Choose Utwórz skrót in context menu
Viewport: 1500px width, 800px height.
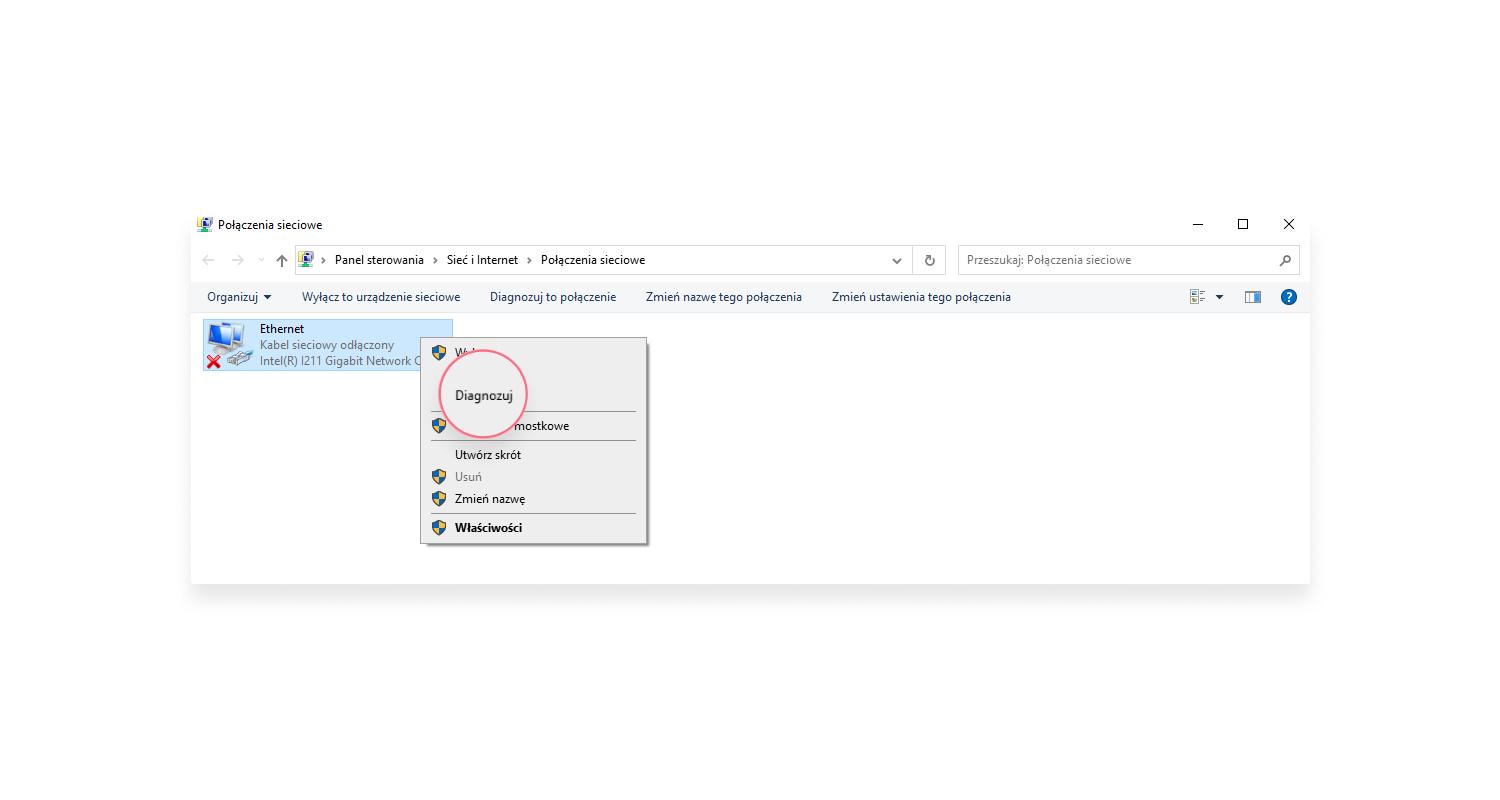[488, 455]
